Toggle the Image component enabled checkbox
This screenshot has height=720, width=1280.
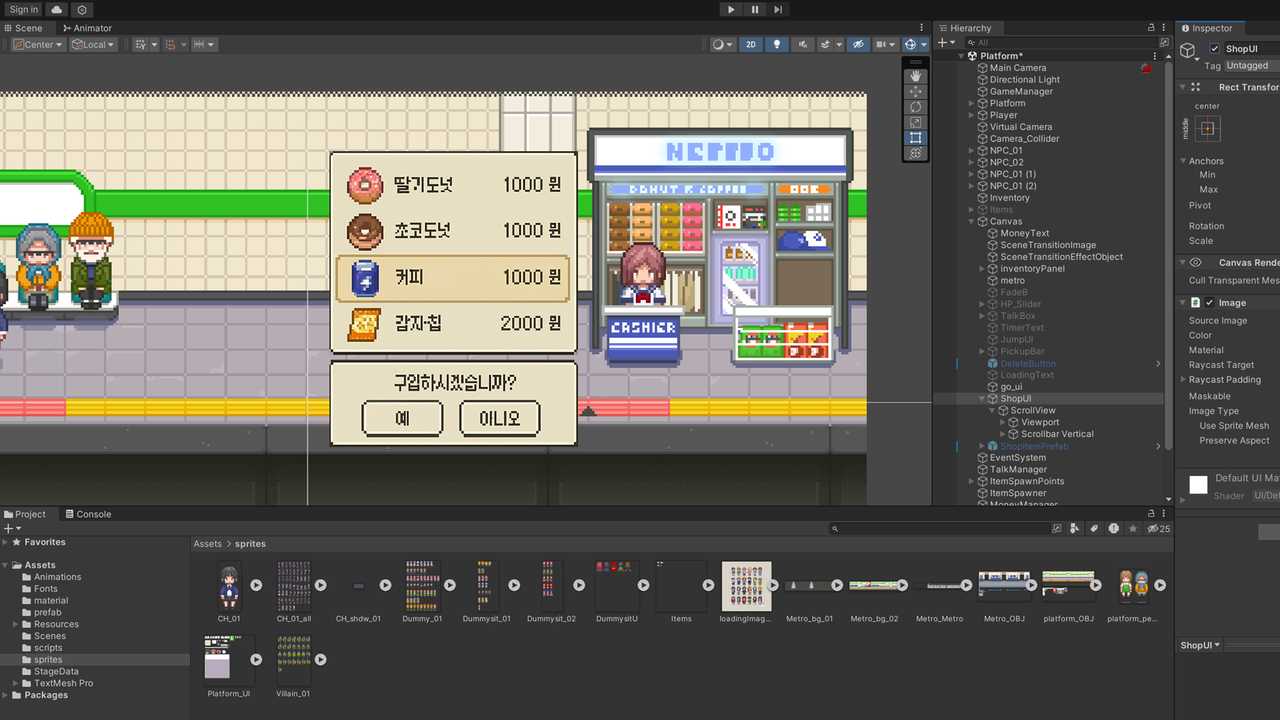click(1210, 303)
